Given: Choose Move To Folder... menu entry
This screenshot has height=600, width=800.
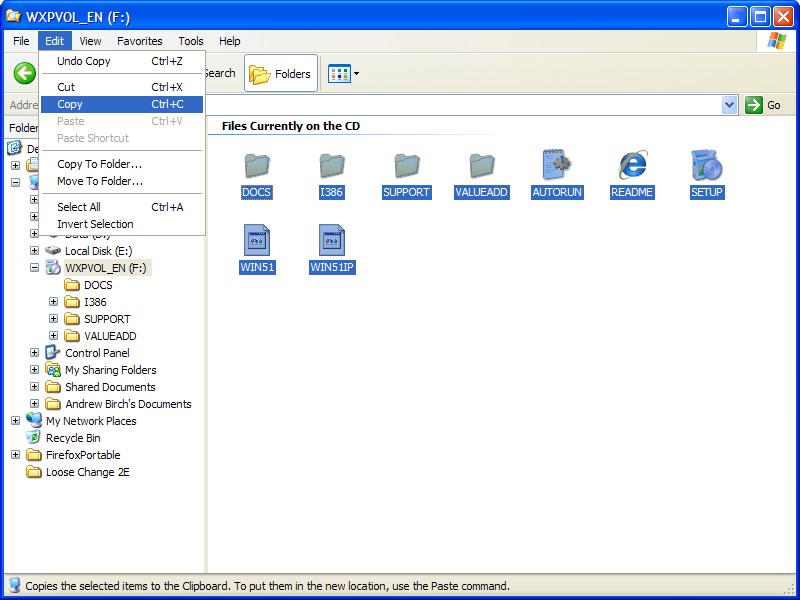Looking at the screenshot, I should pyautogui.click(x=122, y=181).
